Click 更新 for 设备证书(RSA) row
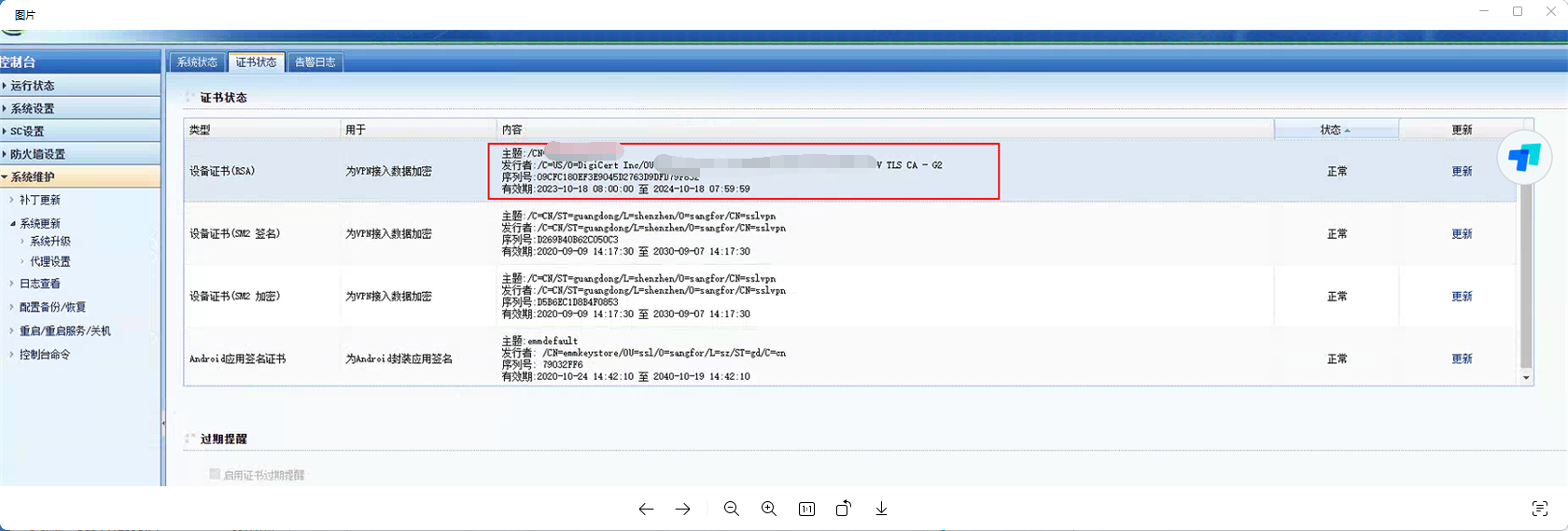This screenshot has height=531, width=1568. 1462,172
